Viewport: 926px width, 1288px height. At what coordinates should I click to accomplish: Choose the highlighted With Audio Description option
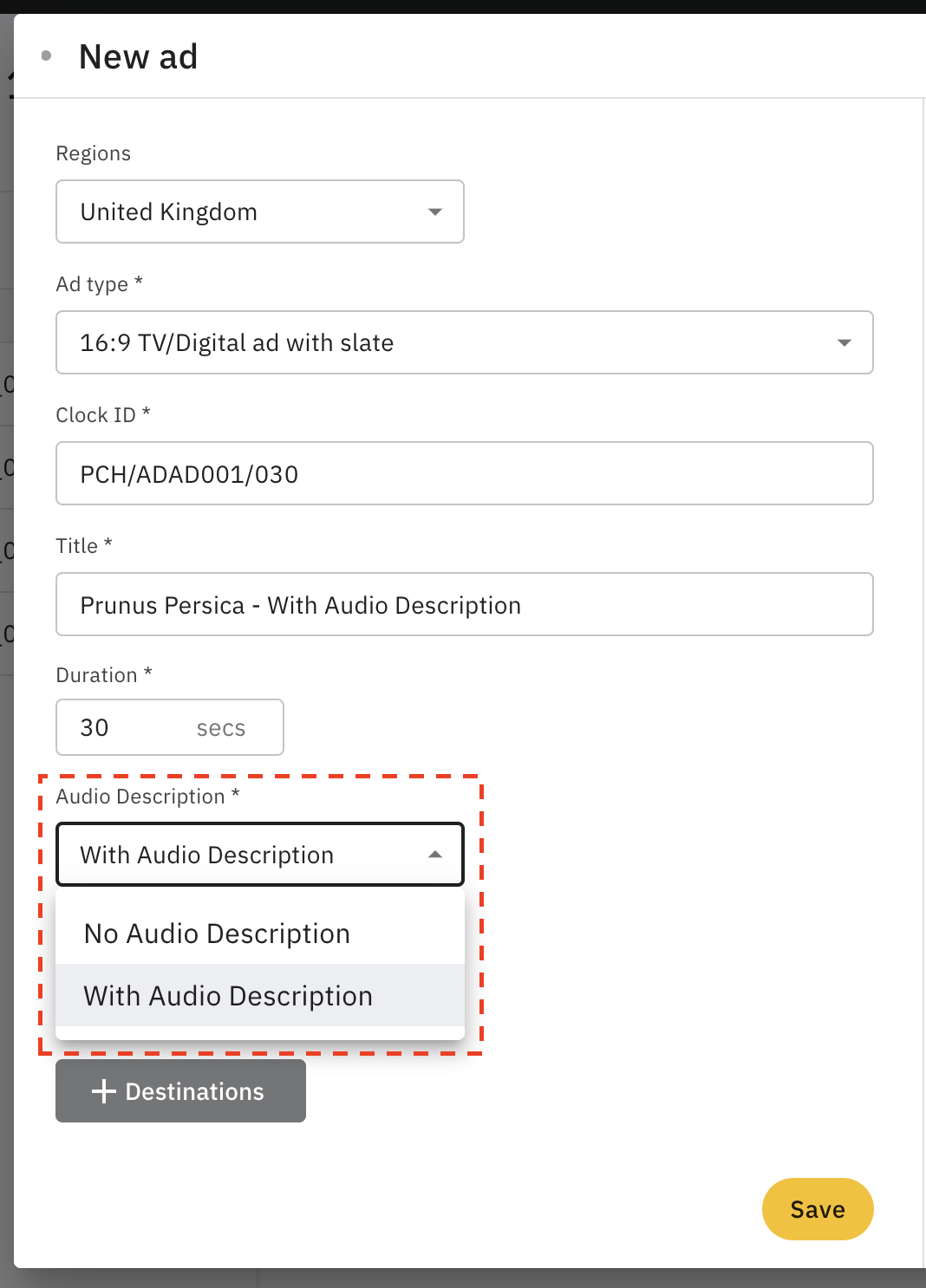[x=228, y=996]
